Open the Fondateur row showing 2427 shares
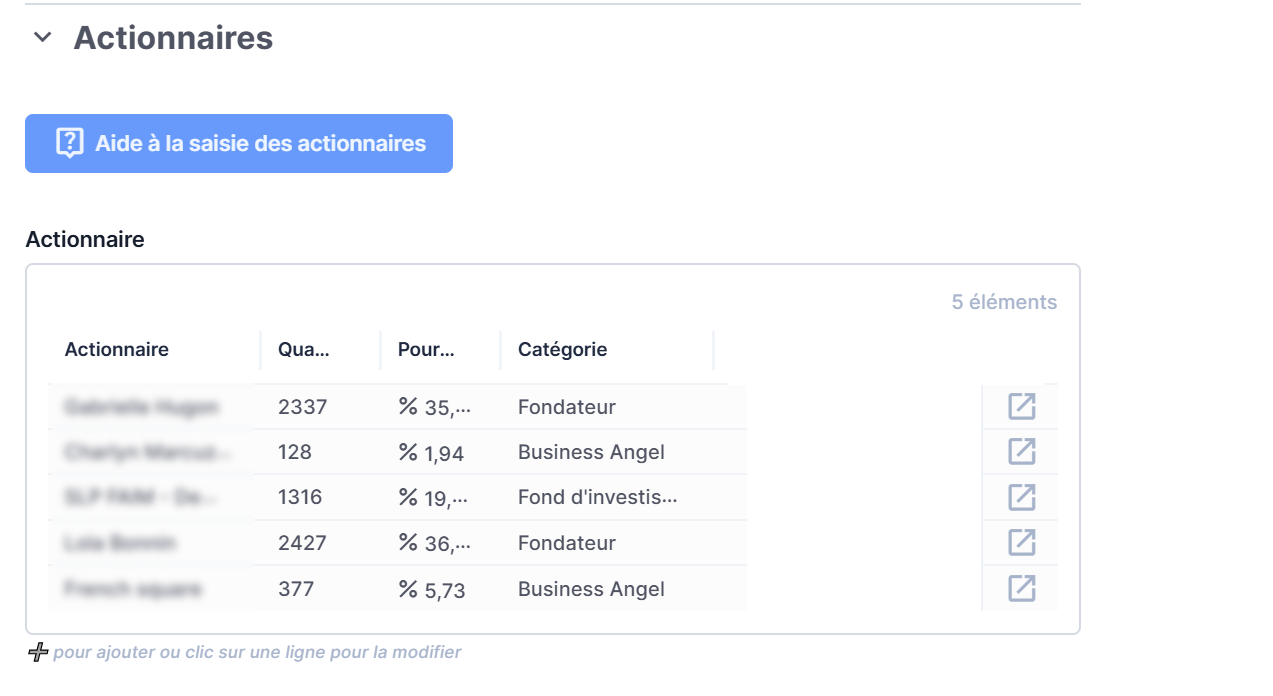 (x=1020, y=542)
